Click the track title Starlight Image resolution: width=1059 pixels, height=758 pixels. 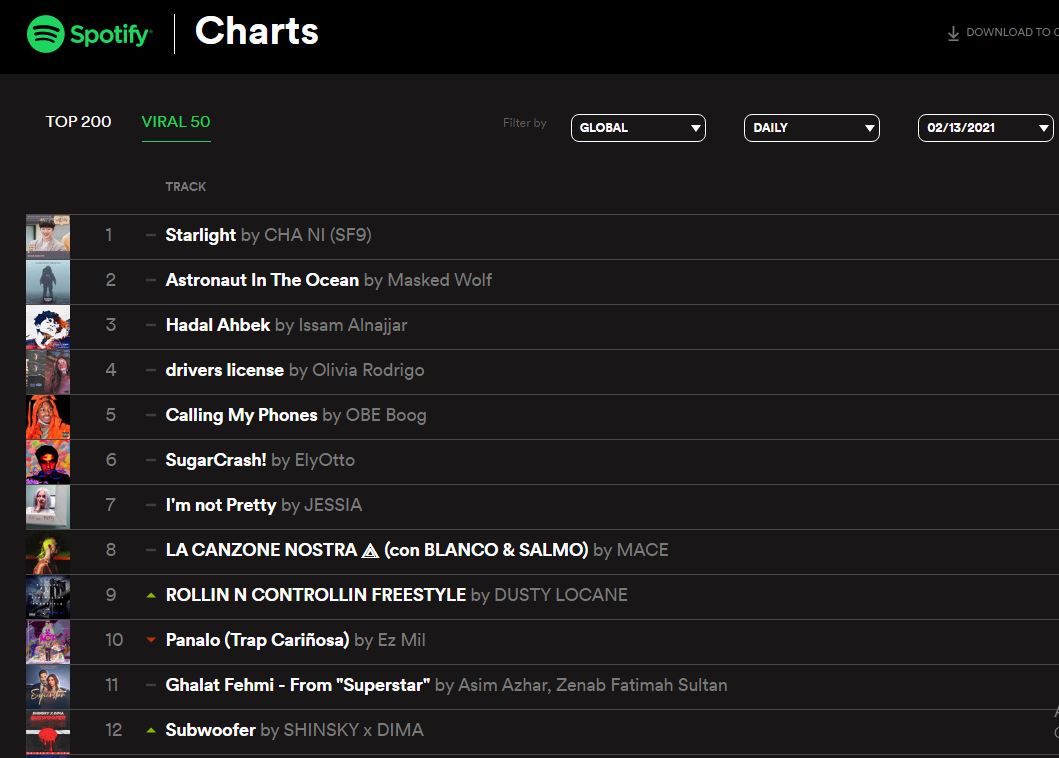click(201, 235)
